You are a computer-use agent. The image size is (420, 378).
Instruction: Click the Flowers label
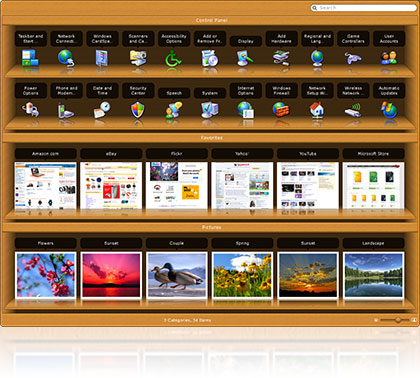(x=46, y=243)
